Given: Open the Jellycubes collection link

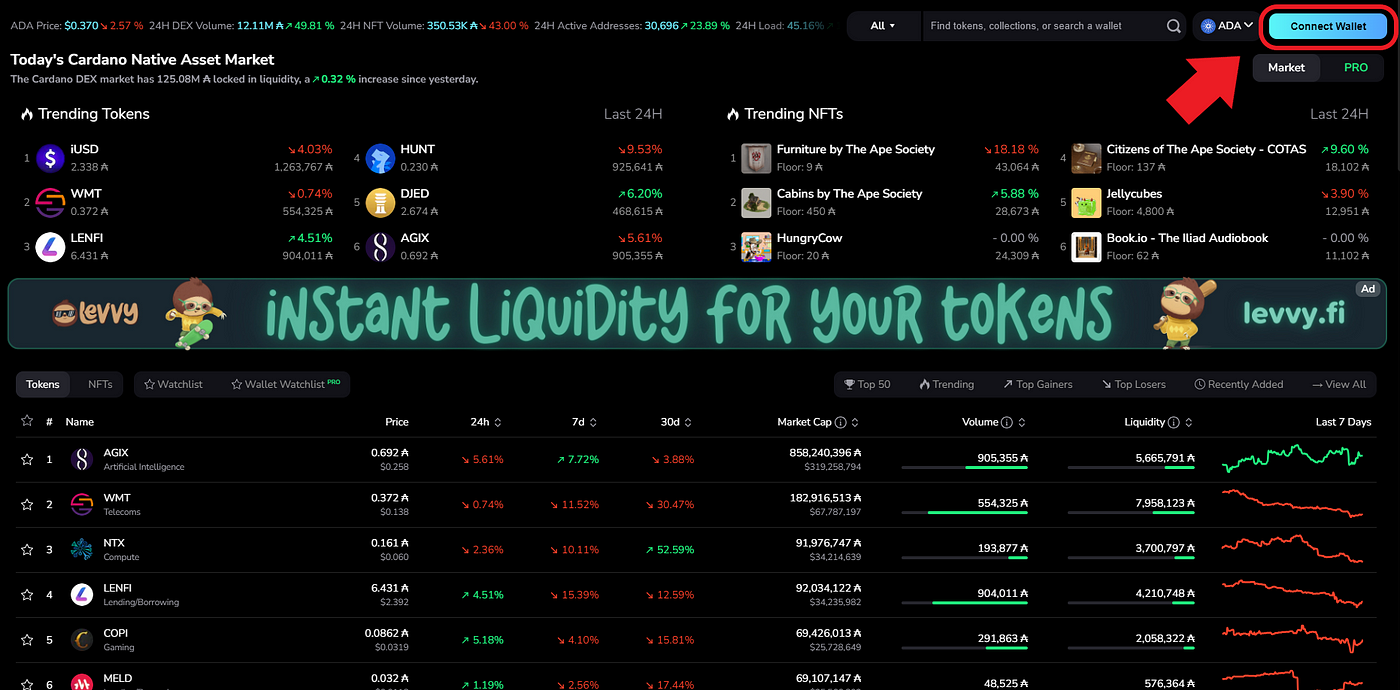Looking at the screenshot, I should click(x=1134, y=194).
